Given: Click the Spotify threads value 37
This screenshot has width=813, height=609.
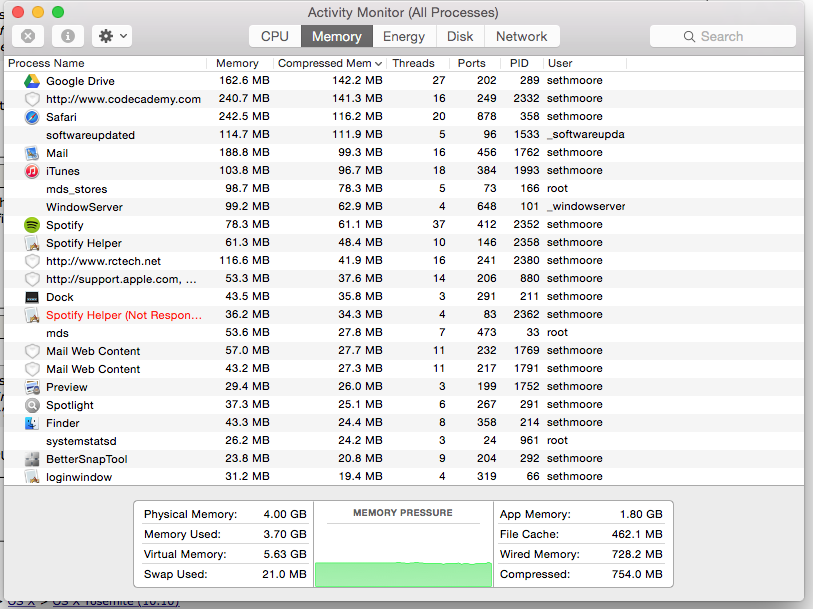Looking at the screenshot, I should pyautogui.click(x=439, y=224).
